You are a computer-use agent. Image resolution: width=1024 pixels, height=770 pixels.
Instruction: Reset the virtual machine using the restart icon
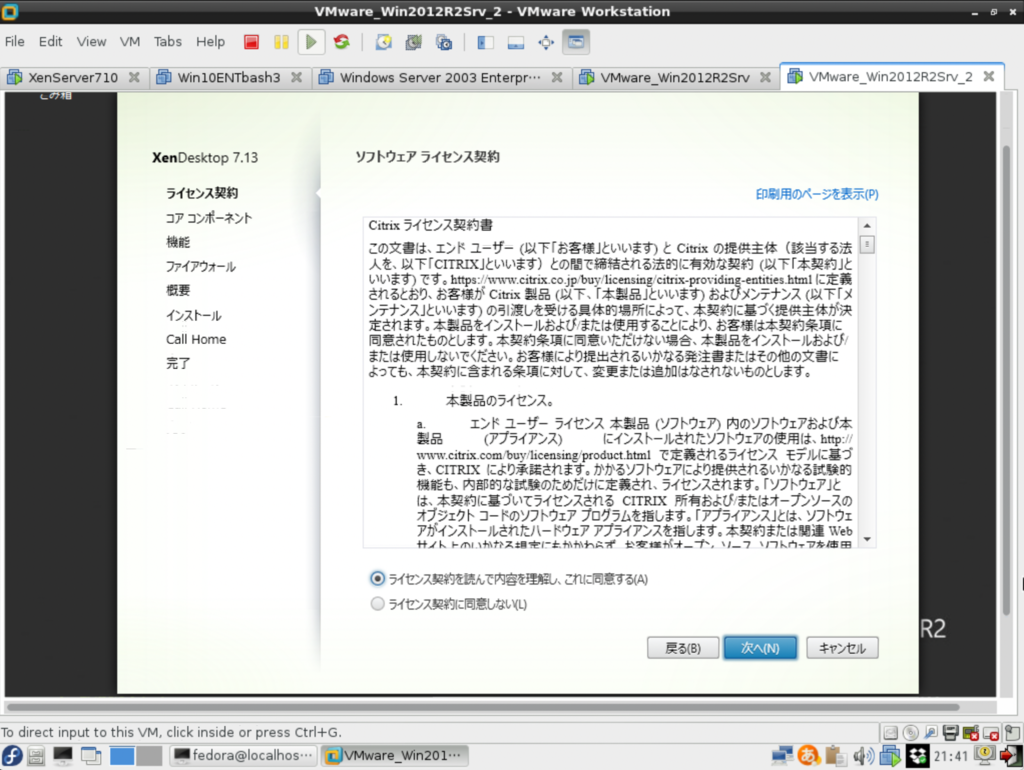pyautogui.click(x=342, y=42)
